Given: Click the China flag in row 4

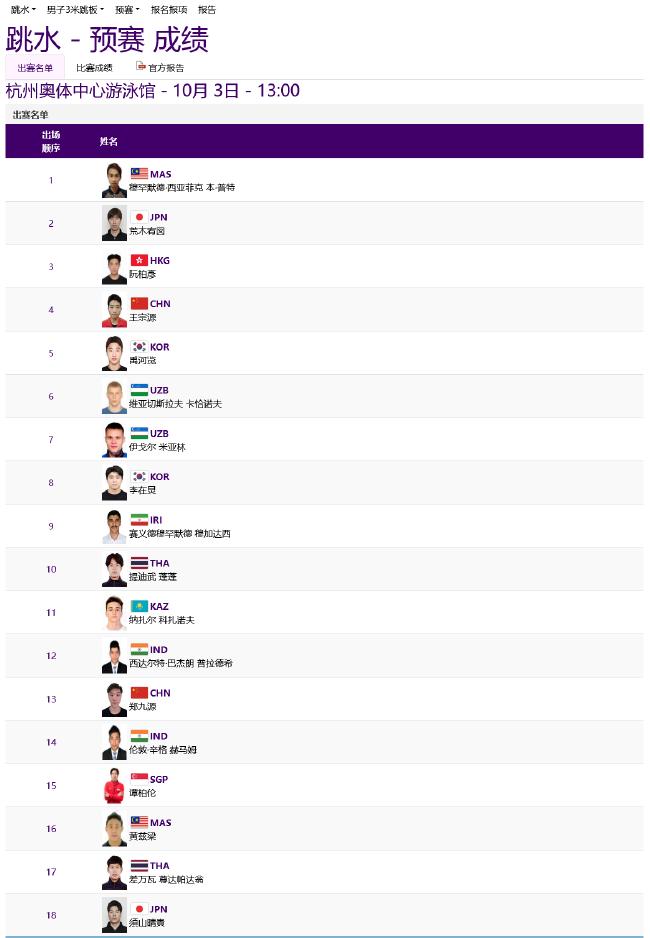Looking at the screenshot, I should pyautogui.click(x=139, y=303).
